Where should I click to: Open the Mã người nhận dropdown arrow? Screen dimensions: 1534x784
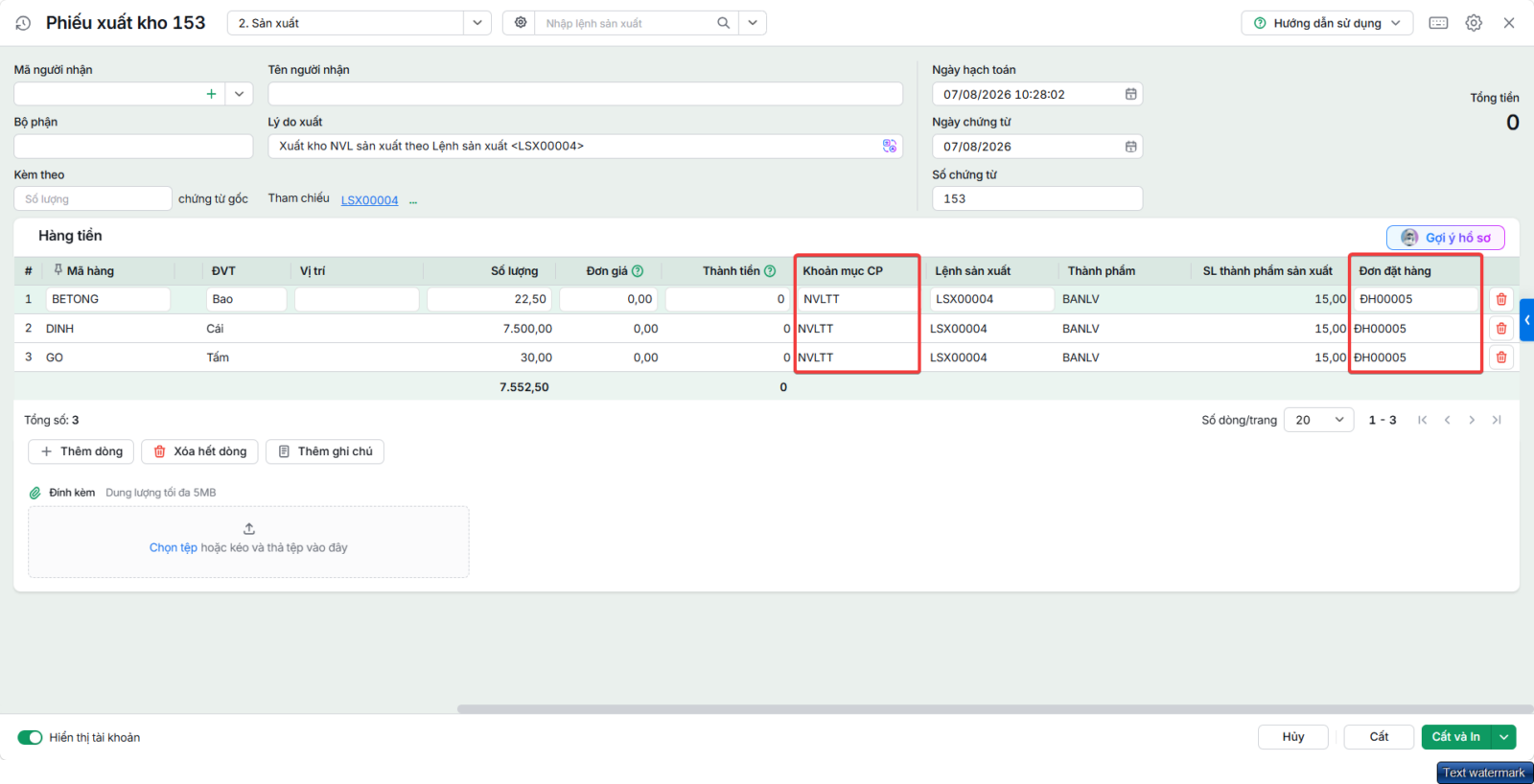(239, 94)
